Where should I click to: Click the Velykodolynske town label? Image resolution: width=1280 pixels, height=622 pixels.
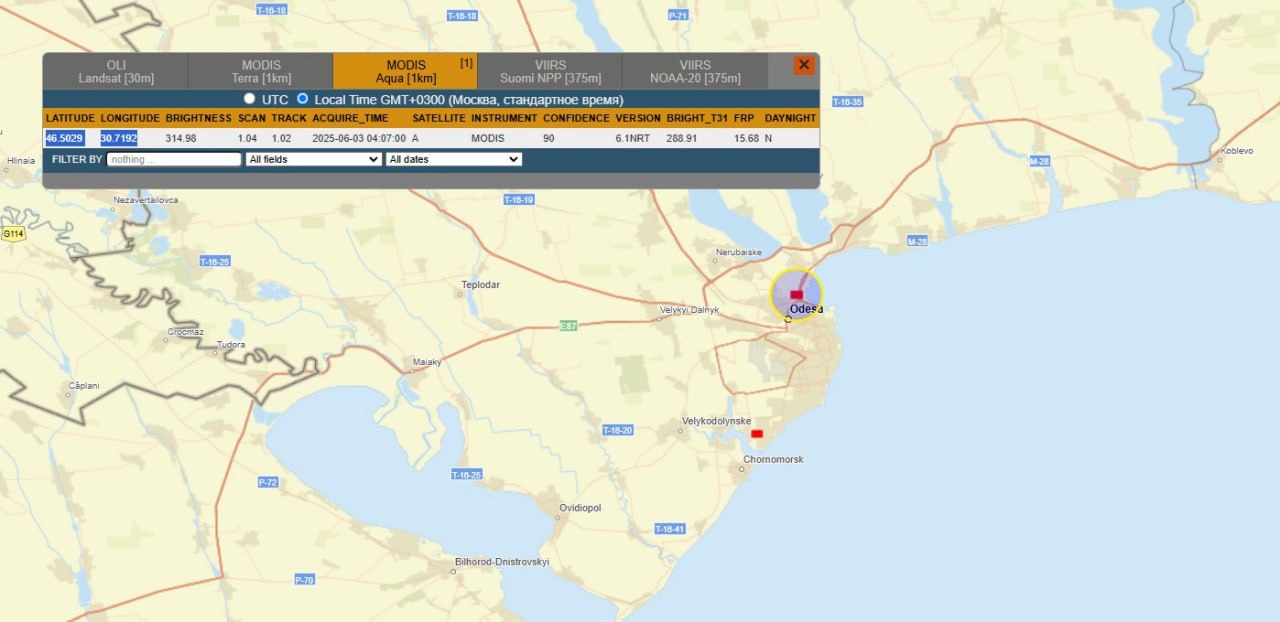click(x=716, y=421)
